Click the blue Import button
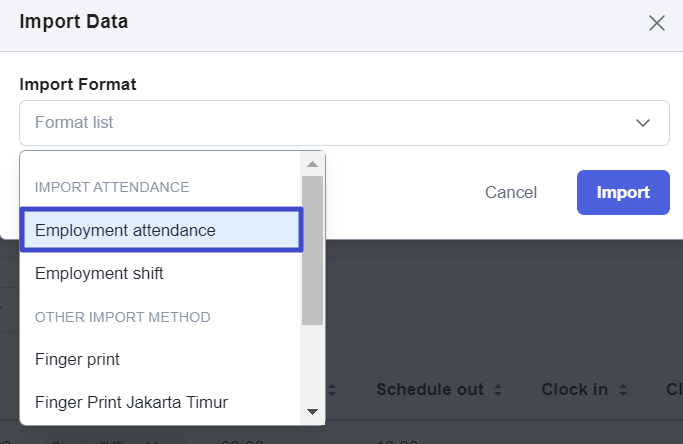683x444 pixels. (x=623, y=192)
